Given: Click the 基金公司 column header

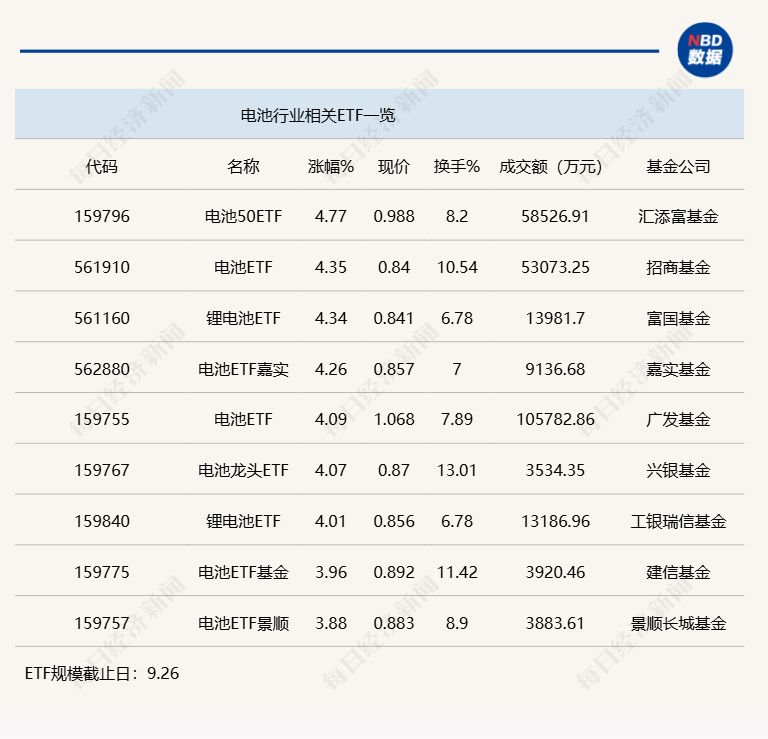Looking at the screenshot, I should coord(678,167).
